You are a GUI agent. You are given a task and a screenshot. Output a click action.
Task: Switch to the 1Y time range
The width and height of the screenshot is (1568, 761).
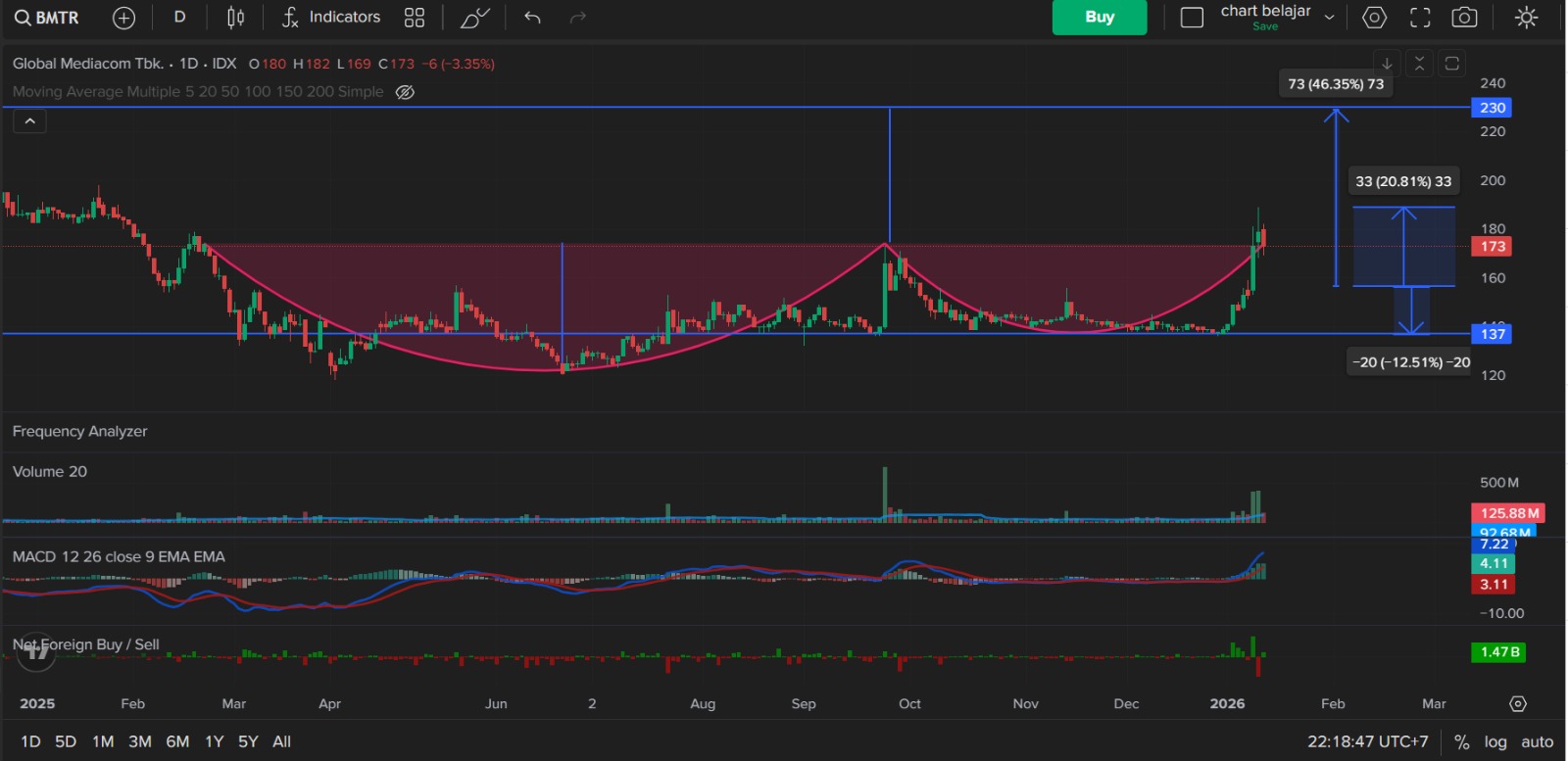[214, 741]
